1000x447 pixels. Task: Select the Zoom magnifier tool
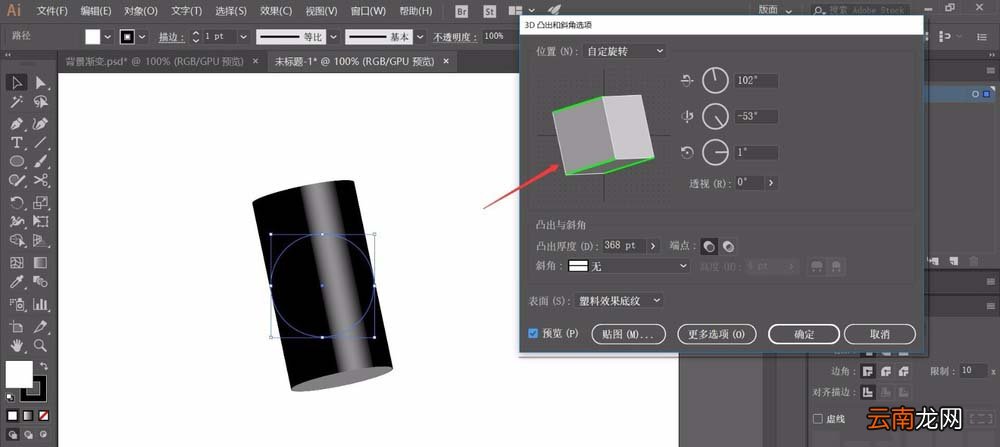pos(41,346)
